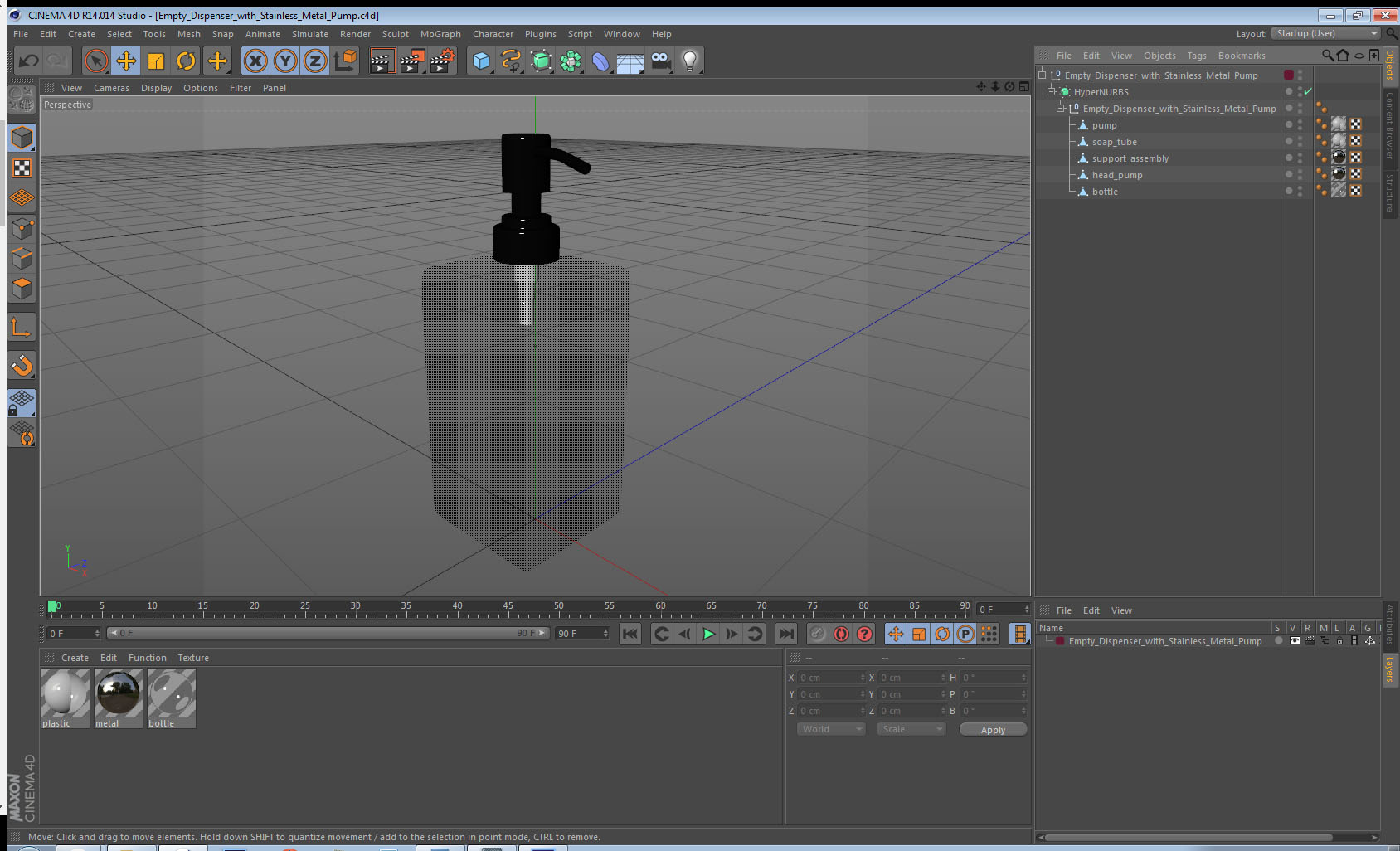
Task: Render to Picture Viewer icon
Action: point(412,61)
